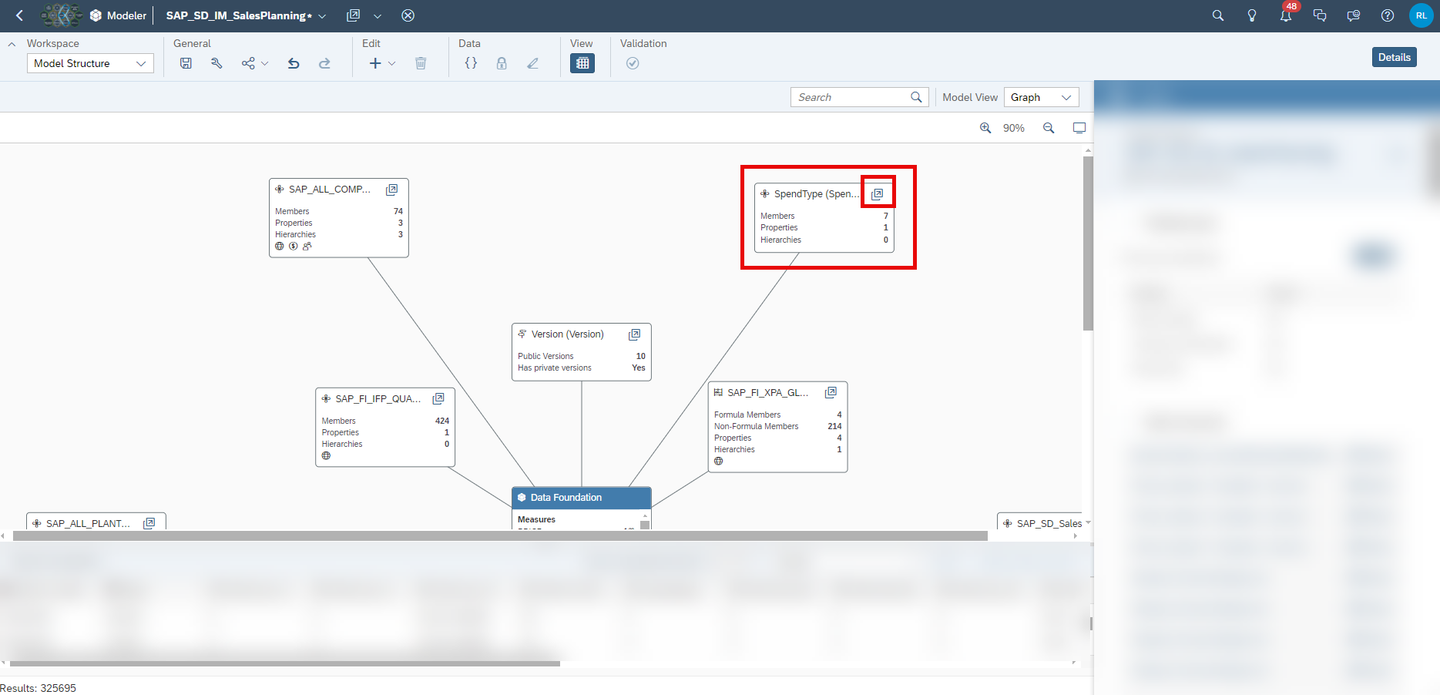
Task: Click the Delete trash icon
Action: tap(421, 63)
